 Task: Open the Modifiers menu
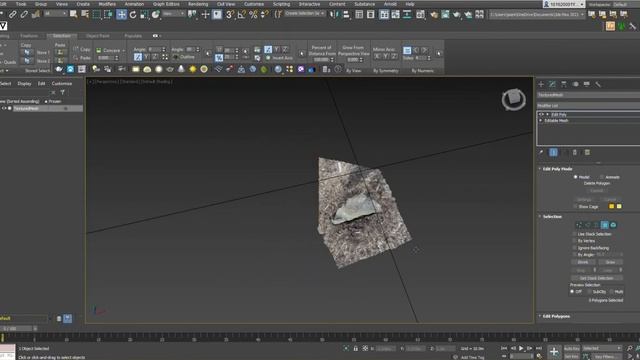pos(107,4)
